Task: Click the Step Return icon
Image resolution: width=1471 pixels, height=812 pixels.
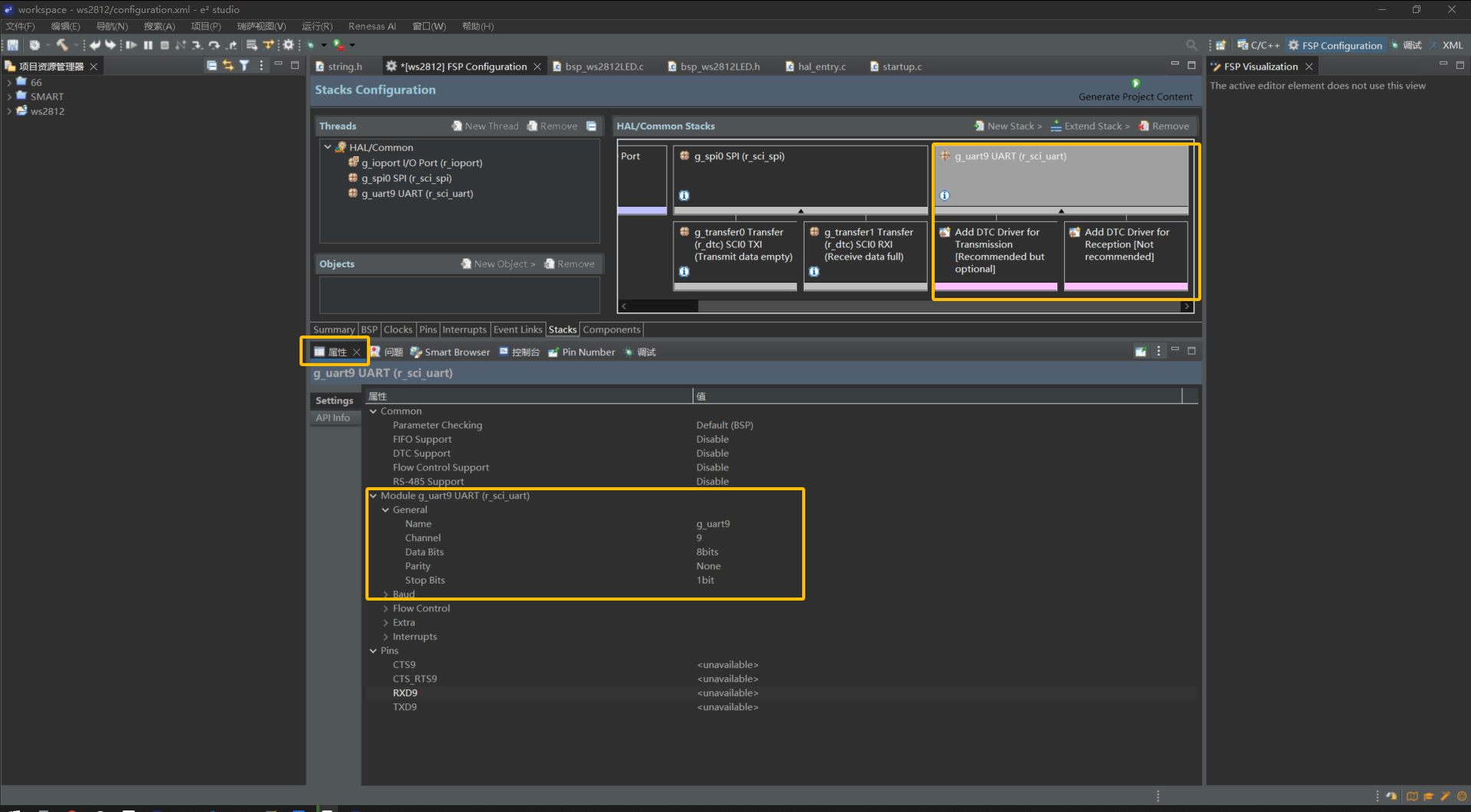Action: (x=231, y=45)
